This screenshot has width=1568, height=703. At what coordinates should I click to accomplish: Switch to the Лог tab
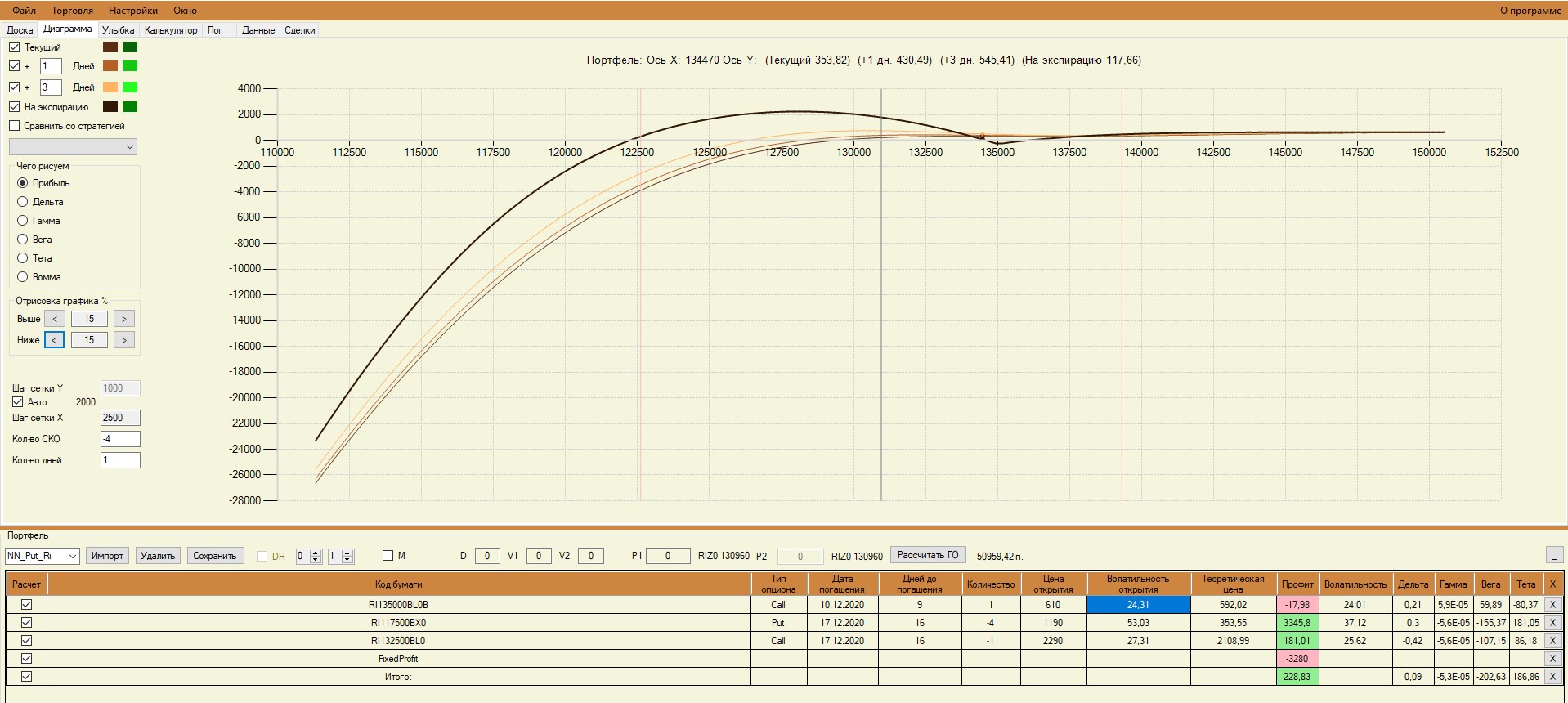215,30
